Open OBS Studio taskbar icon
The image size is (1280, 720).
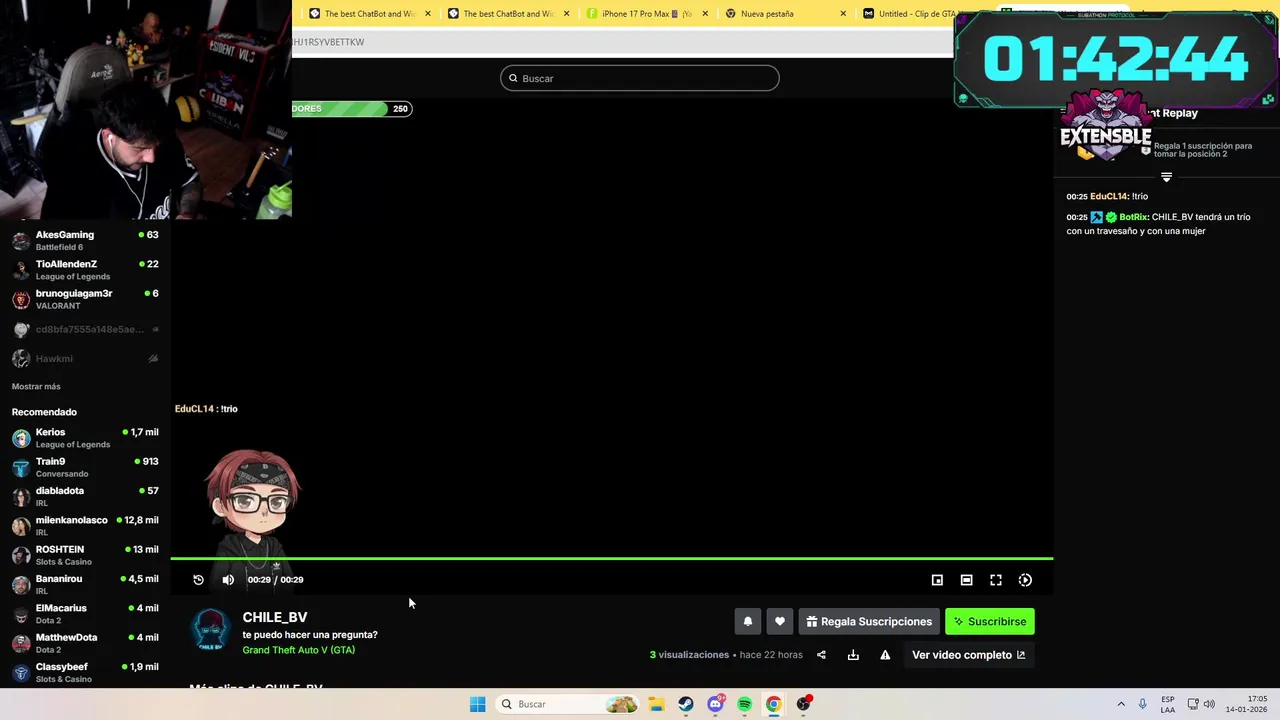tap(803, 704)
